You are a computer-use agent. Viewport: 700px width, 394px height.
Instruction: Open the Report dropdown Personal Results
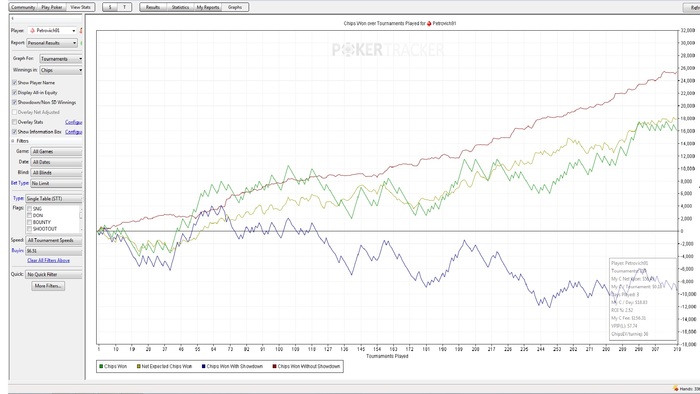[52, 43]
